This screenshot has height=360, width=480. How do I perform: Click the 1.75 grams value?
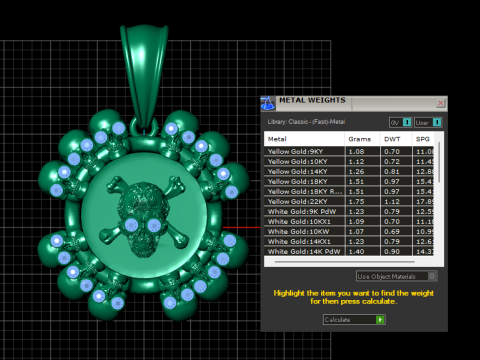pyautogui.click(x=356, y=202)
